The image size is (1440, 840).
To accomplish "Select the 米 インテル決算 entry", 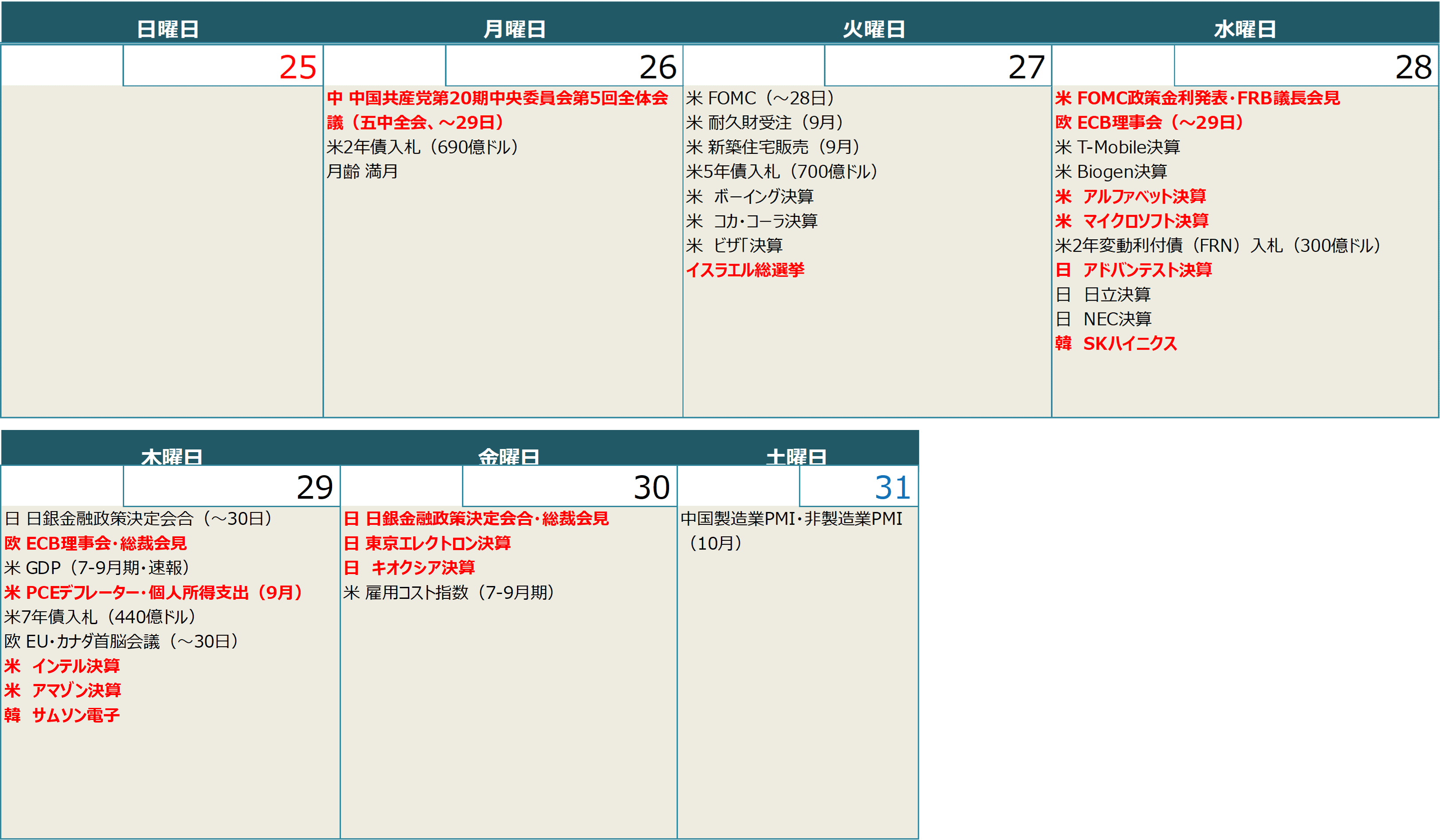I will (x=62, y=666).
